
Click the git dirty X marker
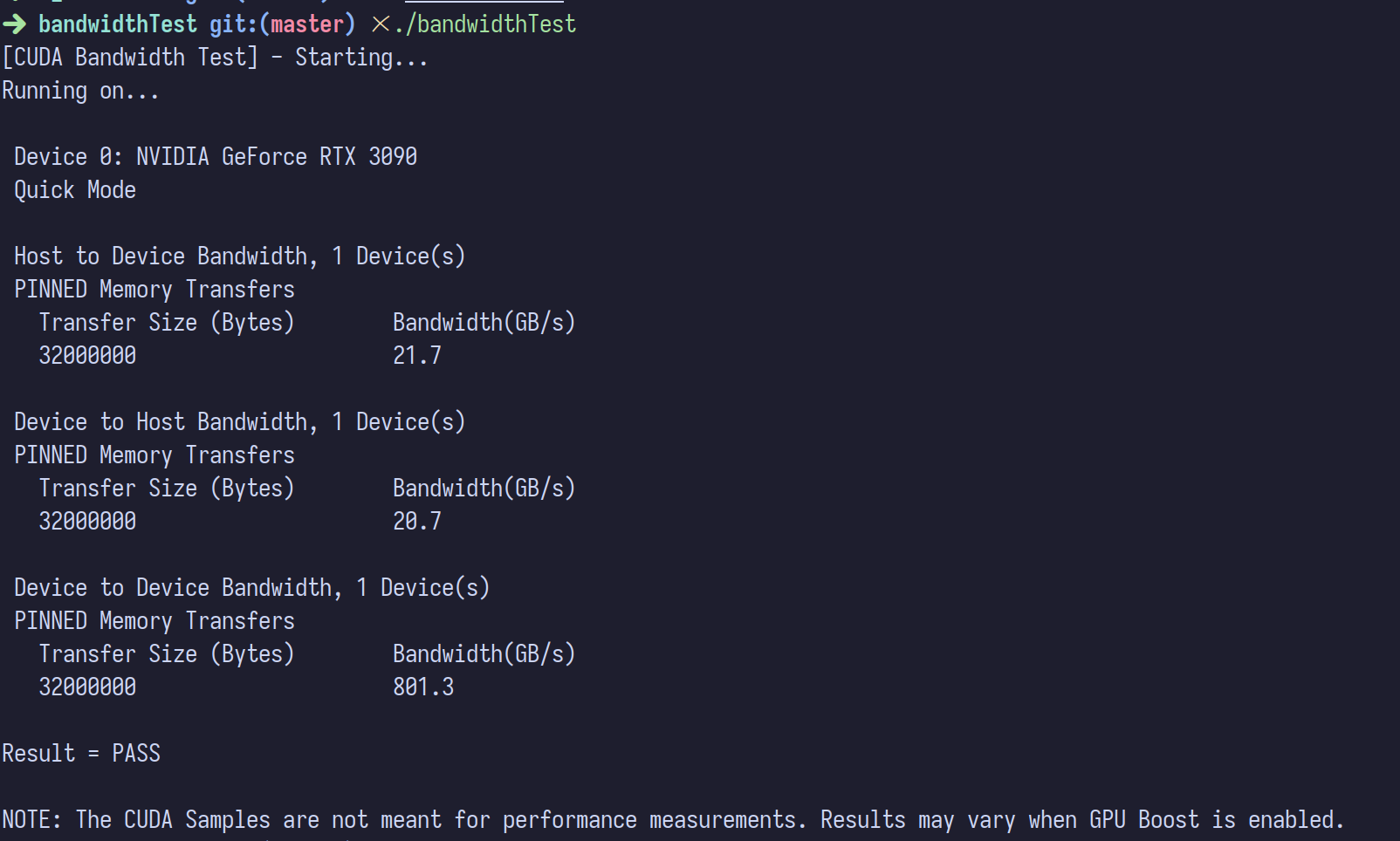coord(381,24)
